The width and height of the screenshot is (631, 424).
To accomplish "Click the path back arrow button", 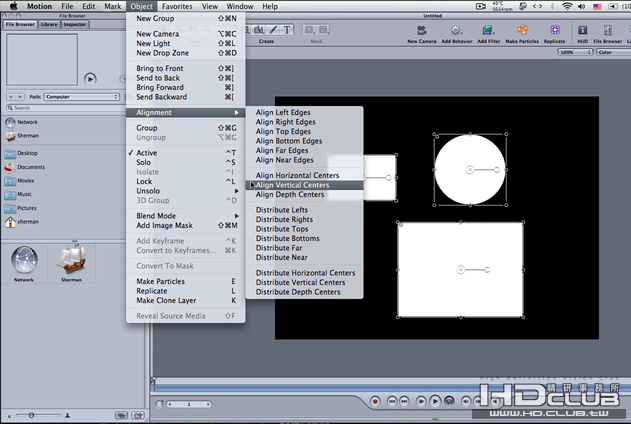I will 11,97.
